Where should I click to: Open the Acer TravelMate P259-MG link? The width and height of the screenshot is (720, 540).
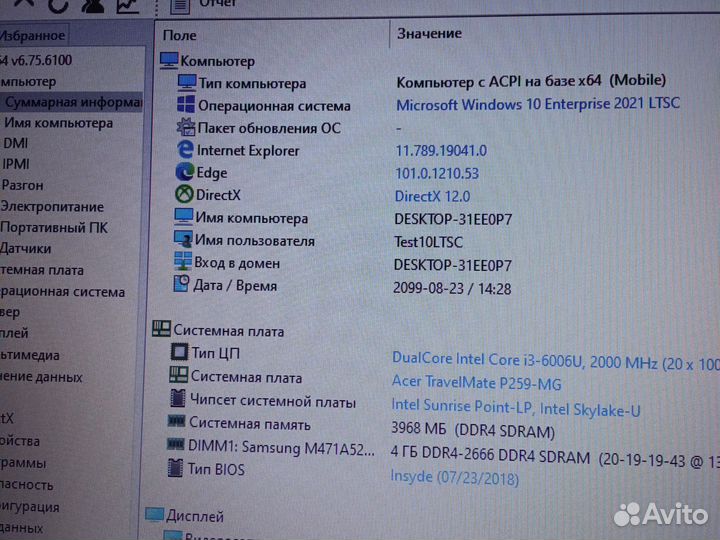point(477,383)
